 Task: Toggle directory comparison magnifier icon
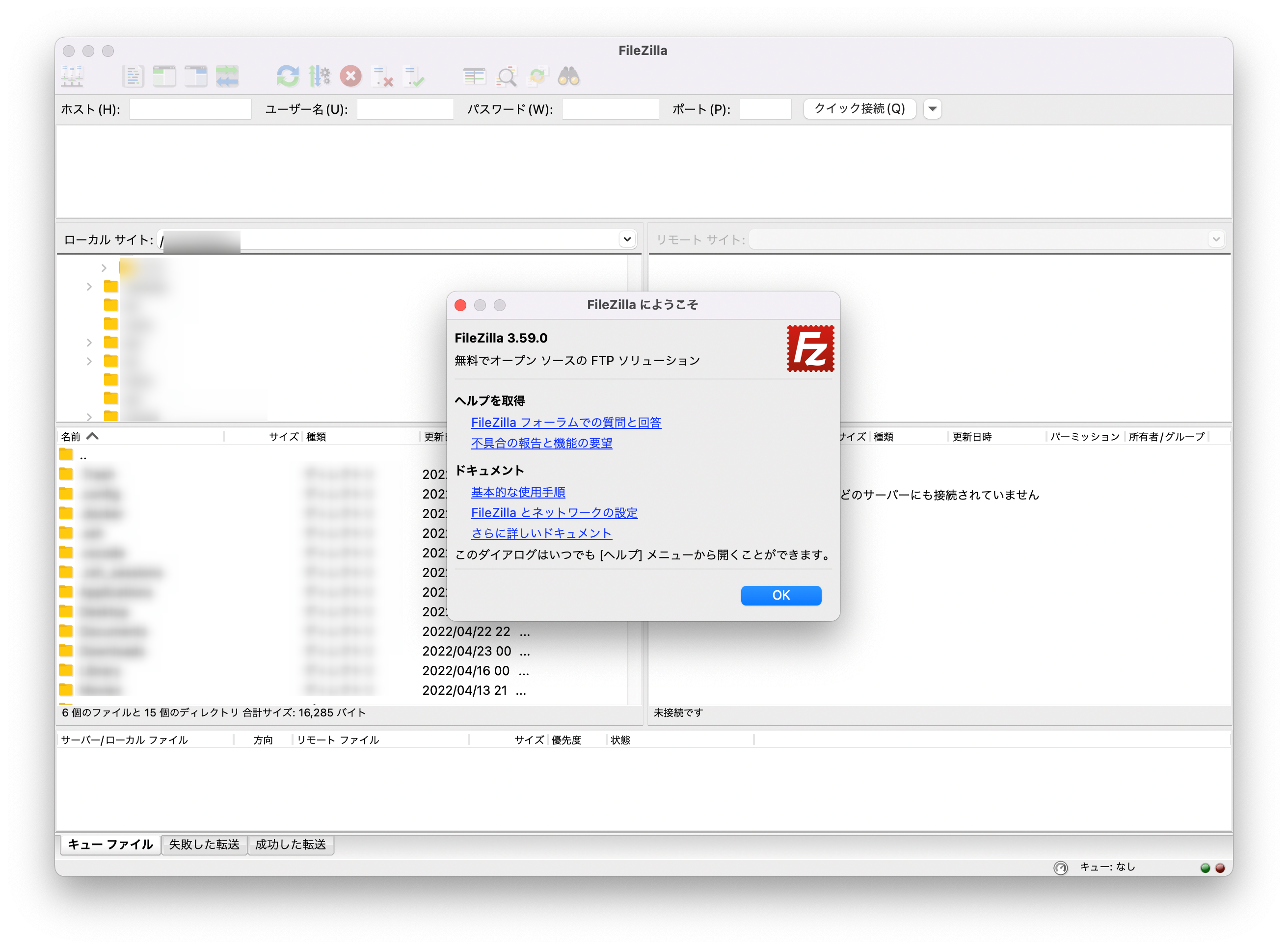506,77
